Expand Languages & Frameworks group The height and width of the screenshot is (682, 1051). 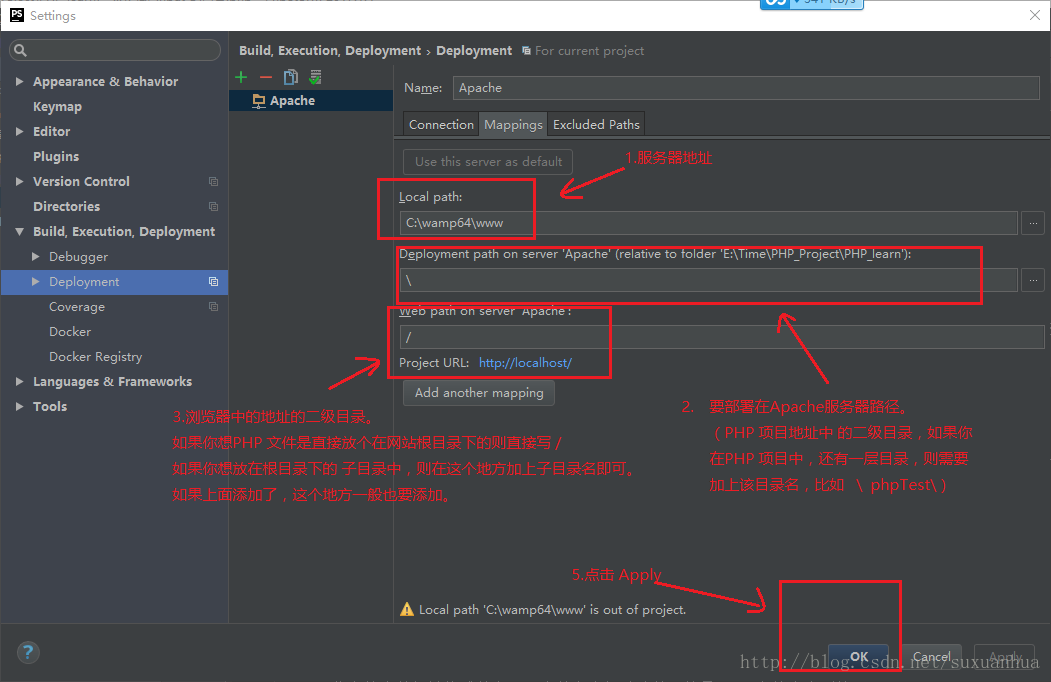(19, 382)
